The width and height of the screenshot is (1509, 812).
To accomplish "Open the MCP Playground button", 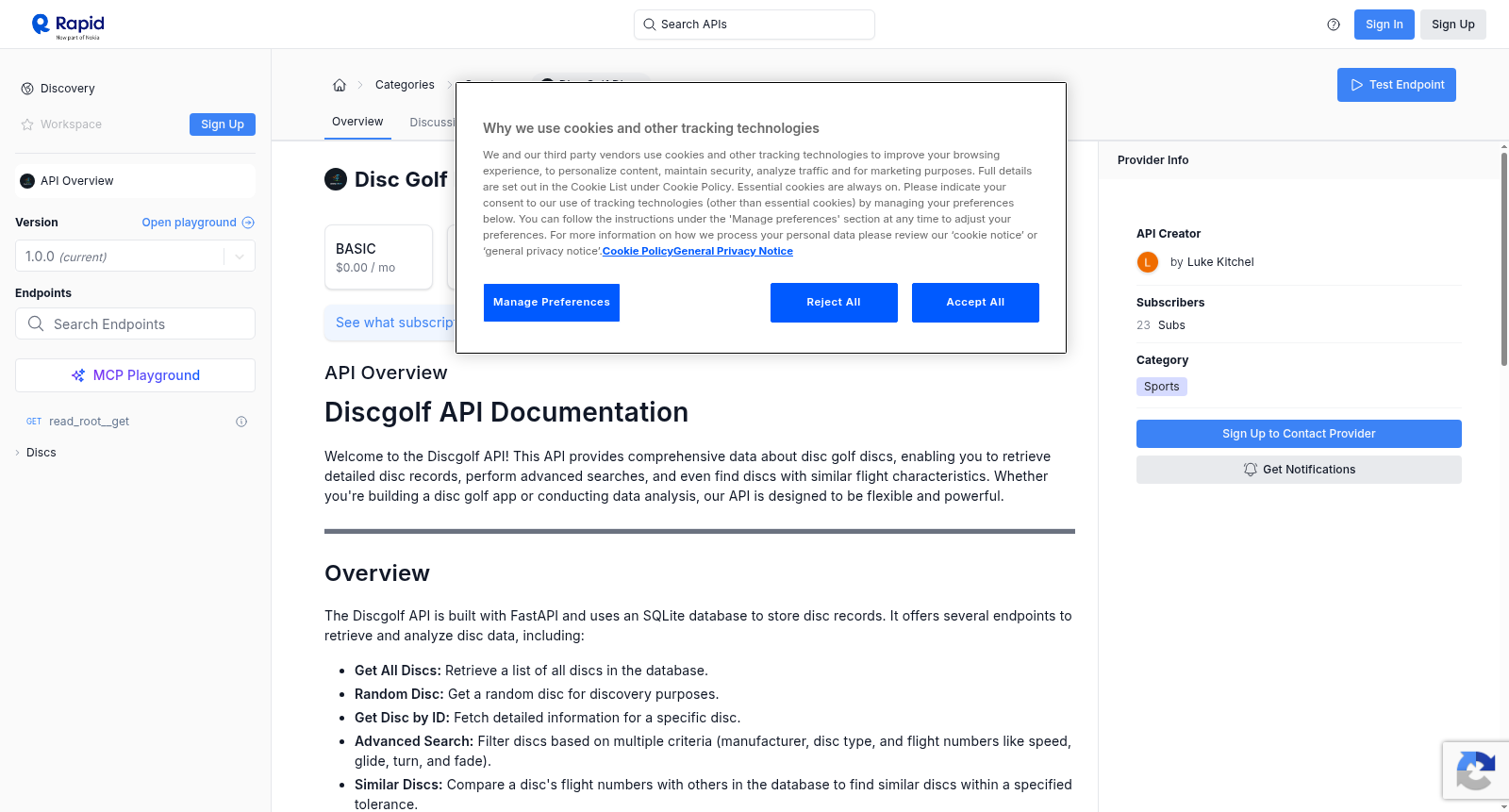I will [x=135, y=375].
